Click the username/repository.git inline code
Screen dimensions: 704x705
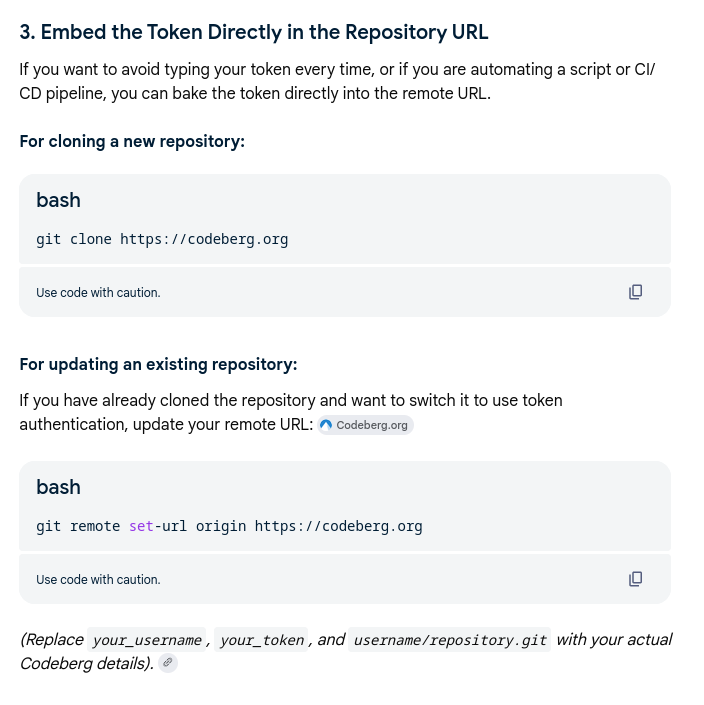pyautogui.click(x=450, y=640)
